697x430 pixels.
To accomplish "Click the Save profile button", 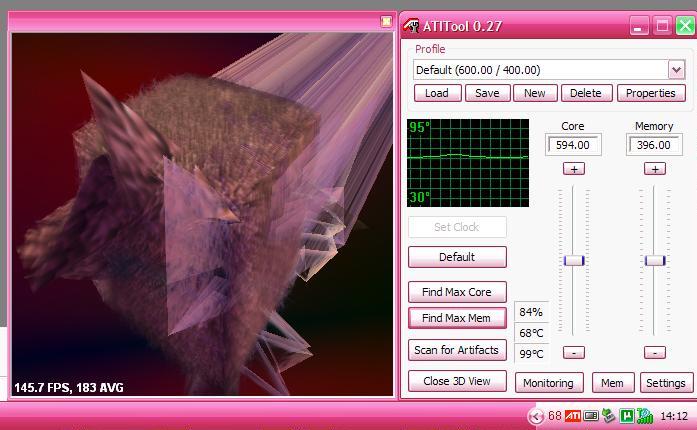I will point(487,93).
